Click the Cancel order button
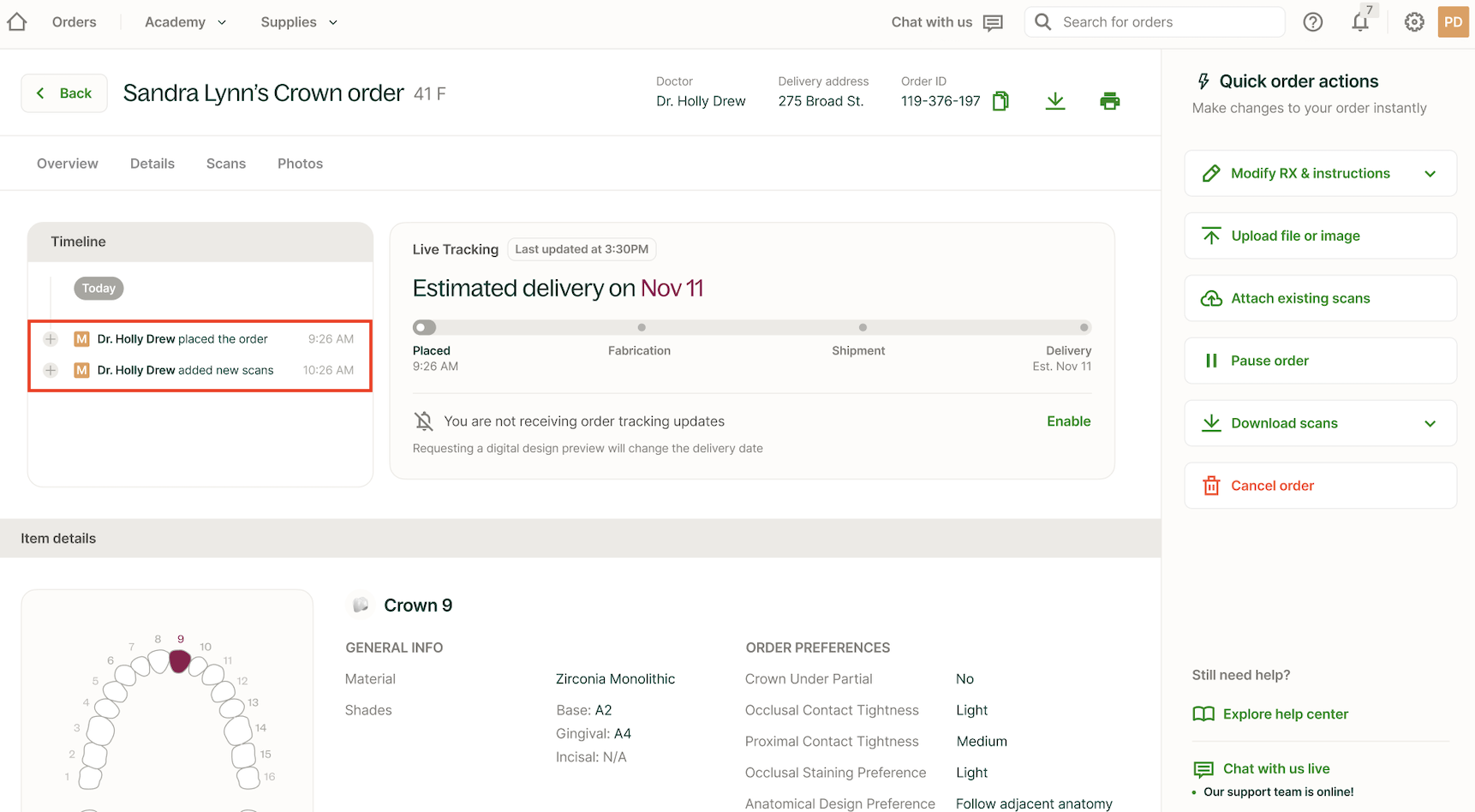The width and height of the screenshot is (1475, 812). click(1319, 486)
